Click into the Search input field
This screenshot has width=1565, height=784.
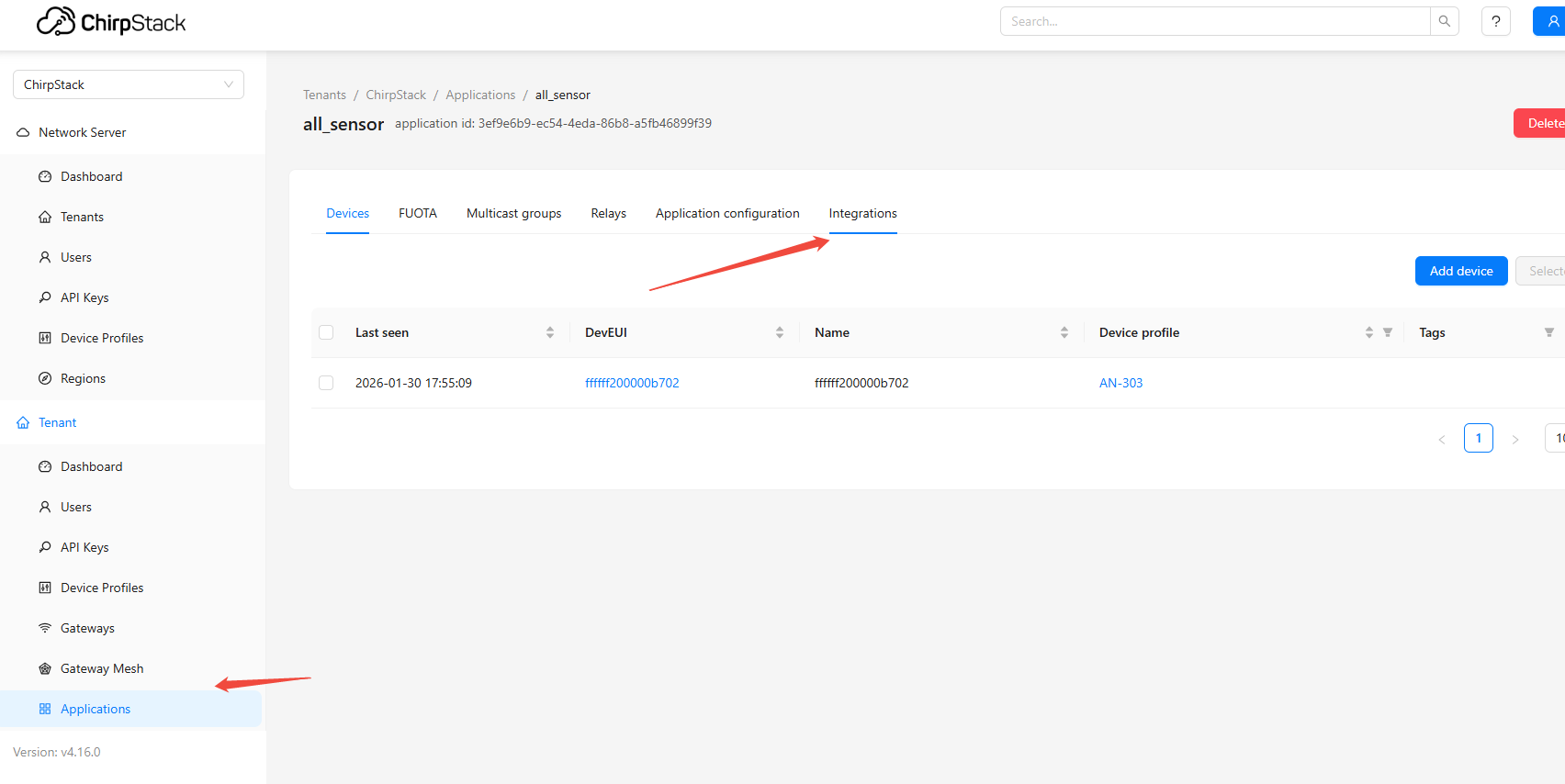pyautogui.click(x=1214, y=21)
